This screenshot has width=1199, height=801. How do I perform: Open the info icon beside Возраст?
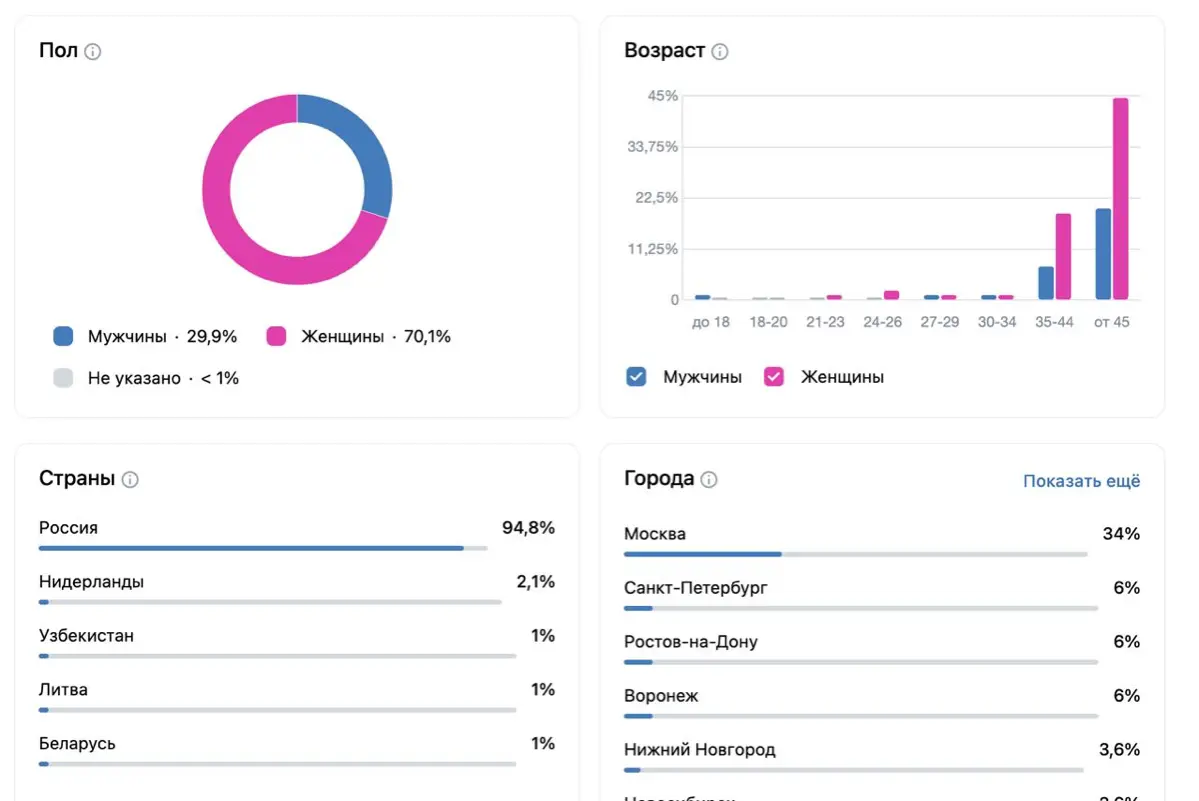pyautogui.click(x=720, y=51)
